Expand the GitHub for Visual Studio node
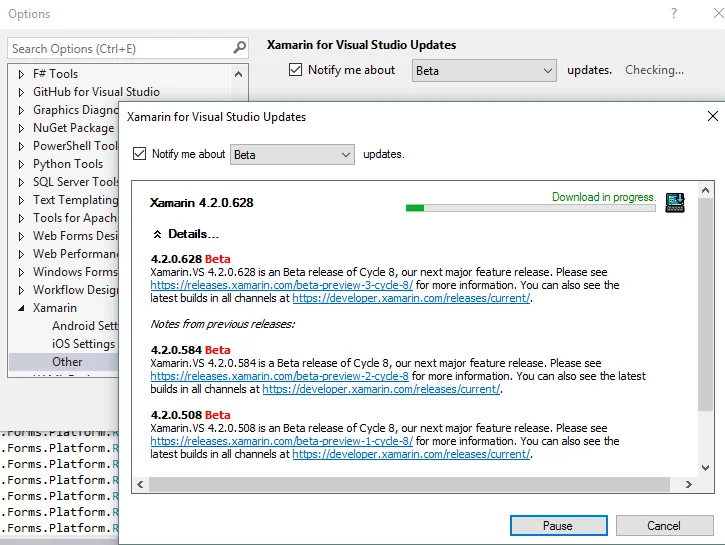 point(21,92)
